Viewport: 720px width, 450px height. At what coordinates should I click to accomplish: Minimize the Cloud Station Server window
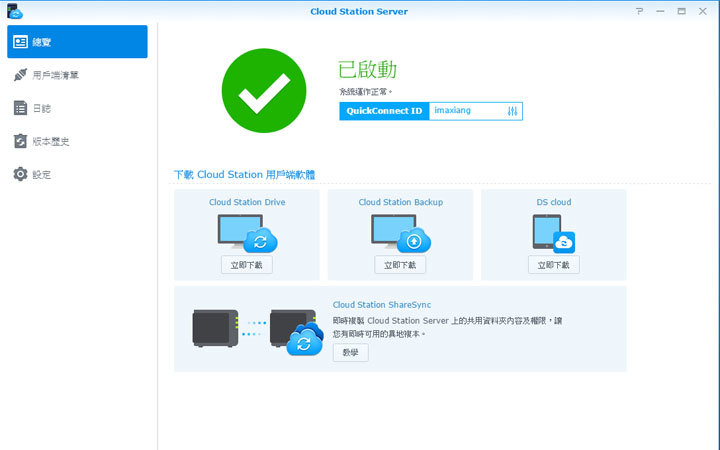(660, 11)
